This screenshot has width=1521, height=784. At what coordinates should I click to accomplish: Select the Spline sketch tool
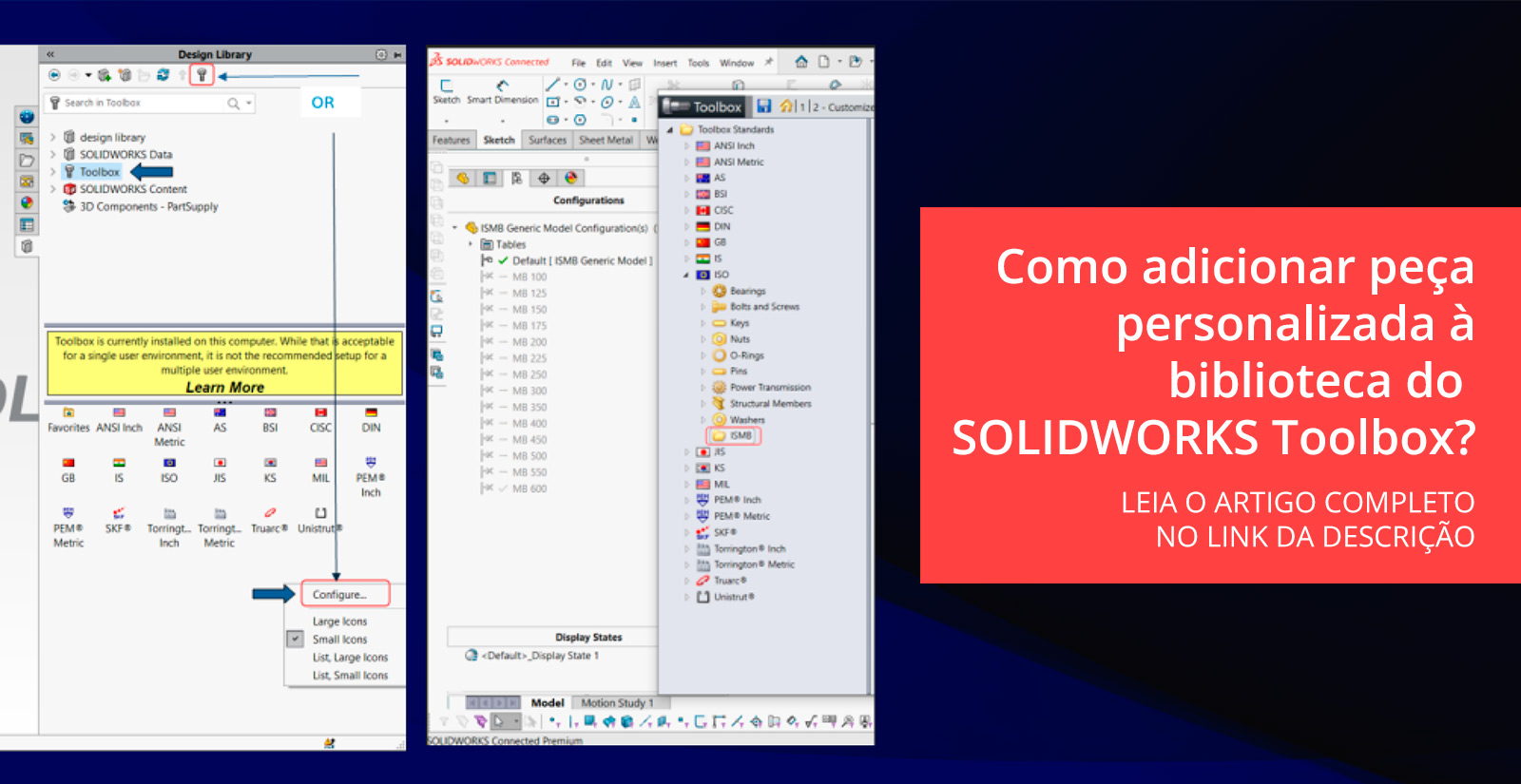pyautogui.click(x=606, y=85)
